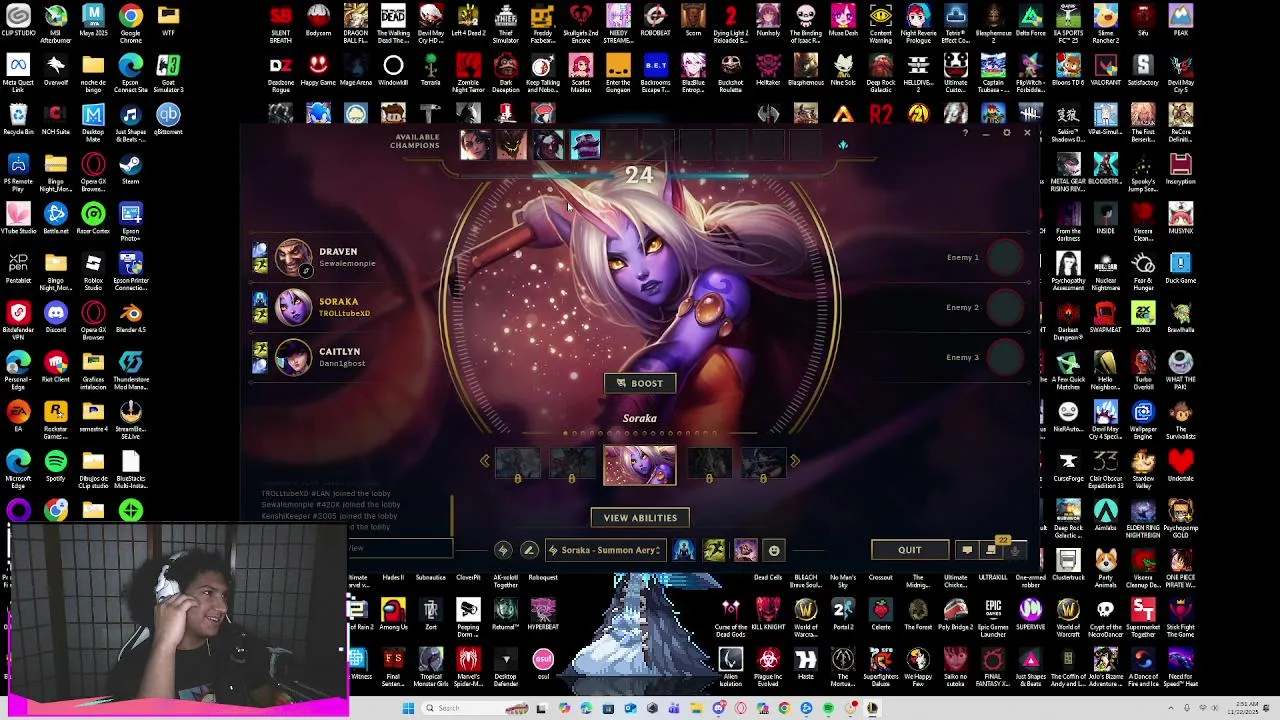Screen dimensions: 1280x720
Task: Select the WTF folder on desktop
Action: (168, 21)
